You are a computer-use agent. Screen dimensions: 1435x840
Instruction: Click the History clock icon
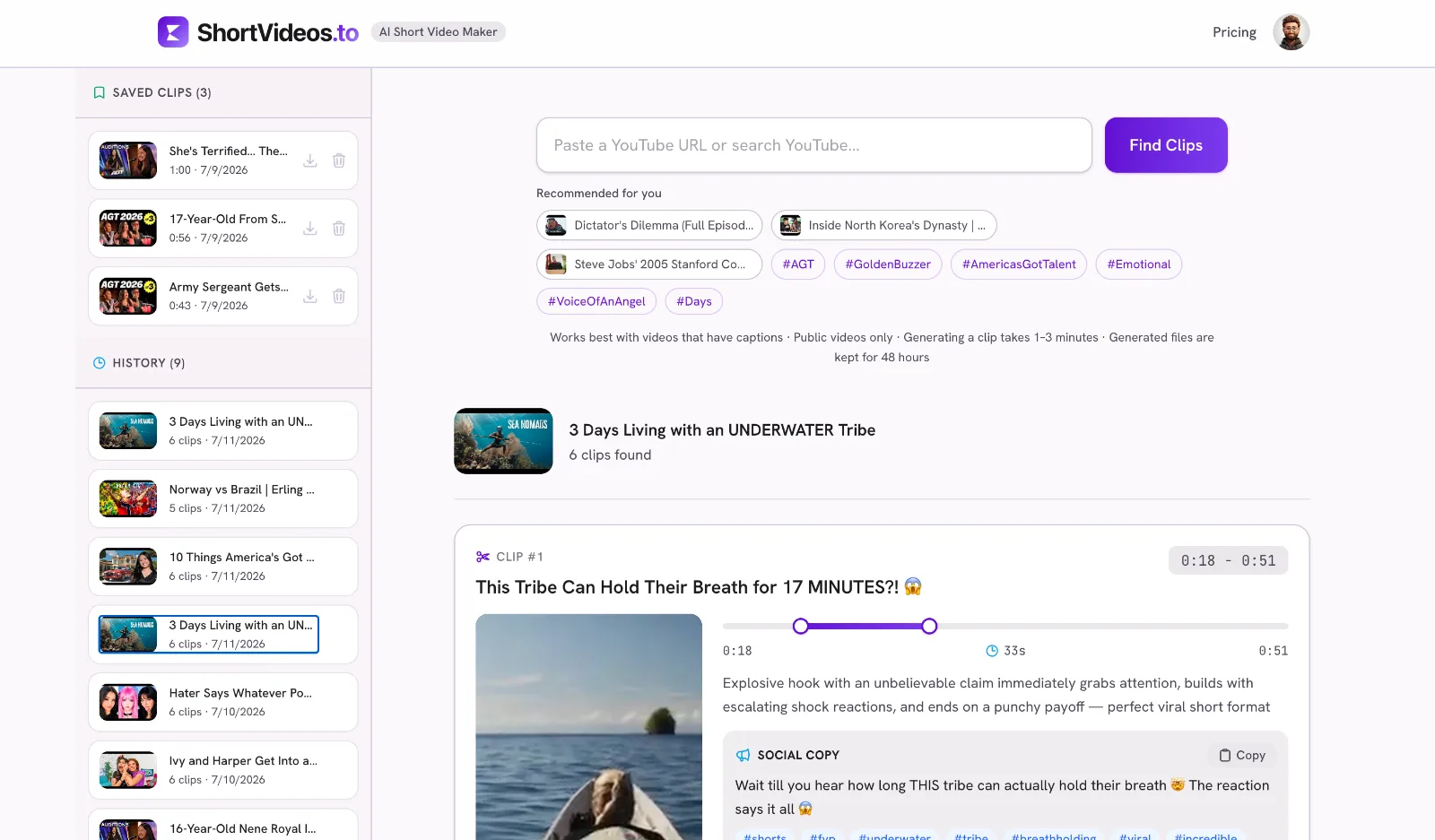100,363
